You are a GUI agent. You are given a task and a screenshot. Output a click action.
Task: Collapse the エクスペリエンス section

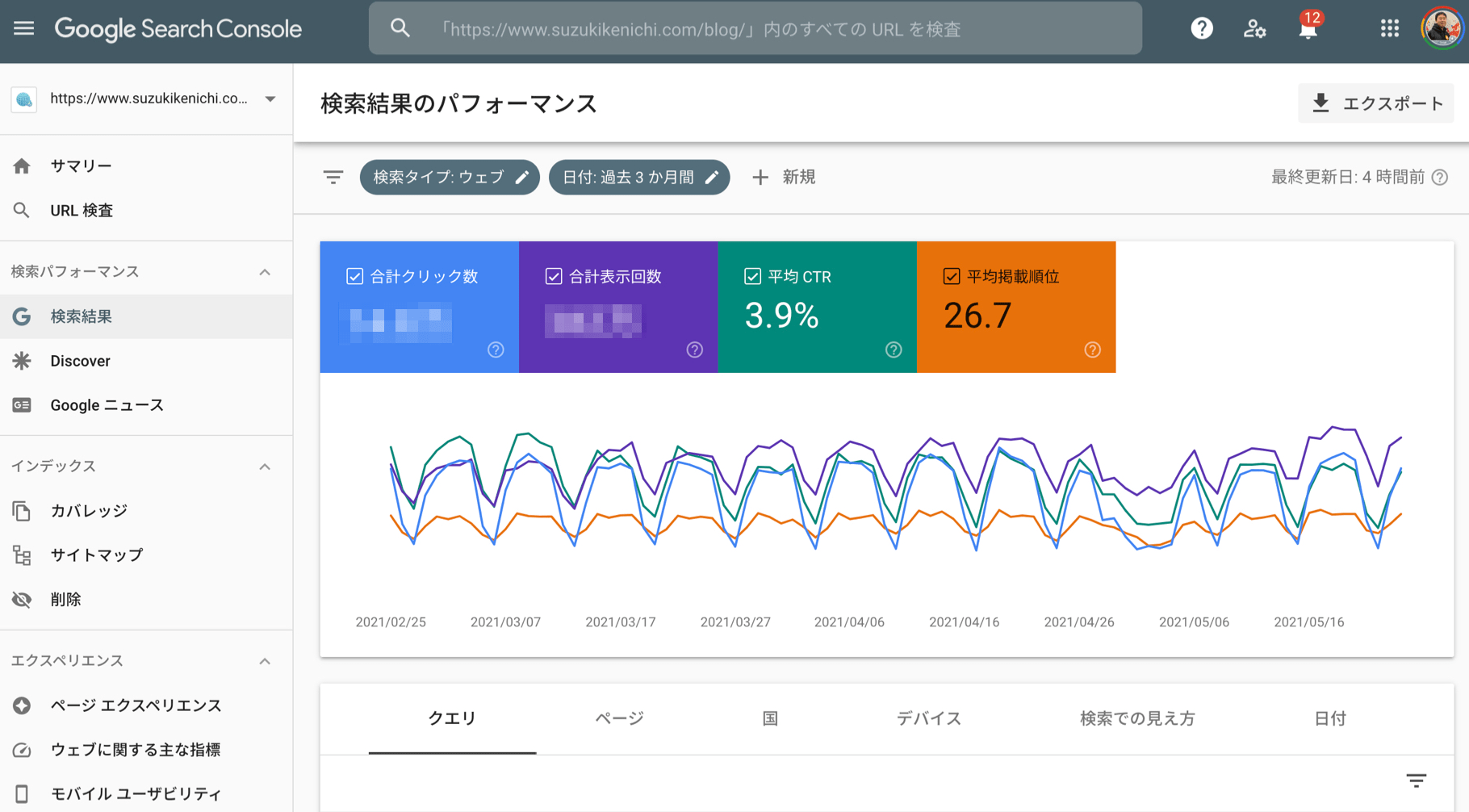(265, 661)
